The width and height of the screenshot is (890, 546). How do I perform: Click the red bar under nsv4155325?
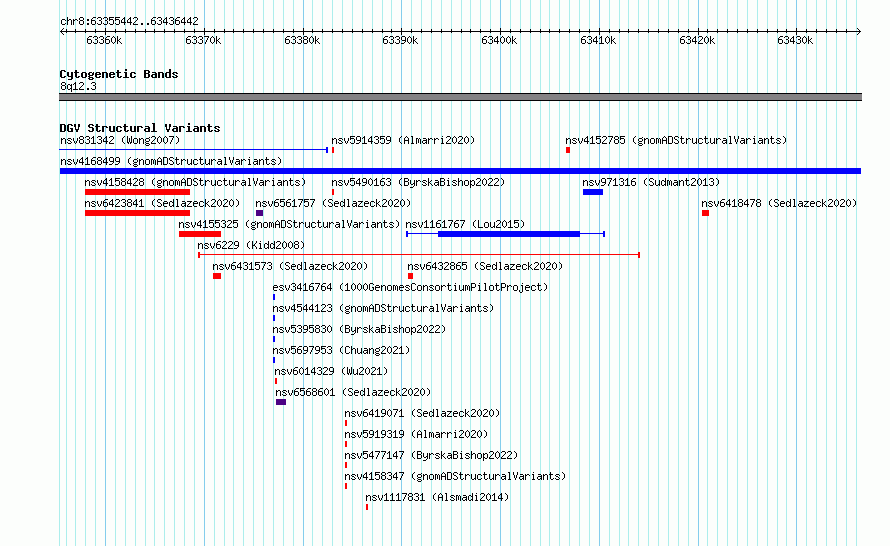coord(200,234)
